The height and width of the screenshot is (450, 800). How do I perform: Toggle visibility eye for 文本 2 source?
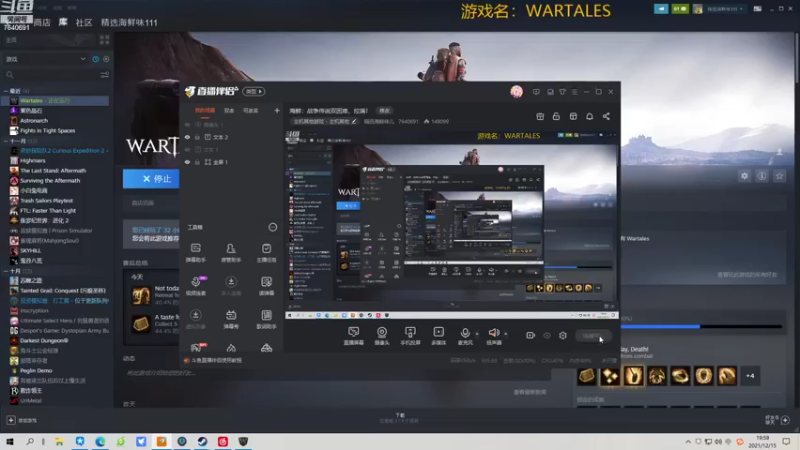[187, 137]
